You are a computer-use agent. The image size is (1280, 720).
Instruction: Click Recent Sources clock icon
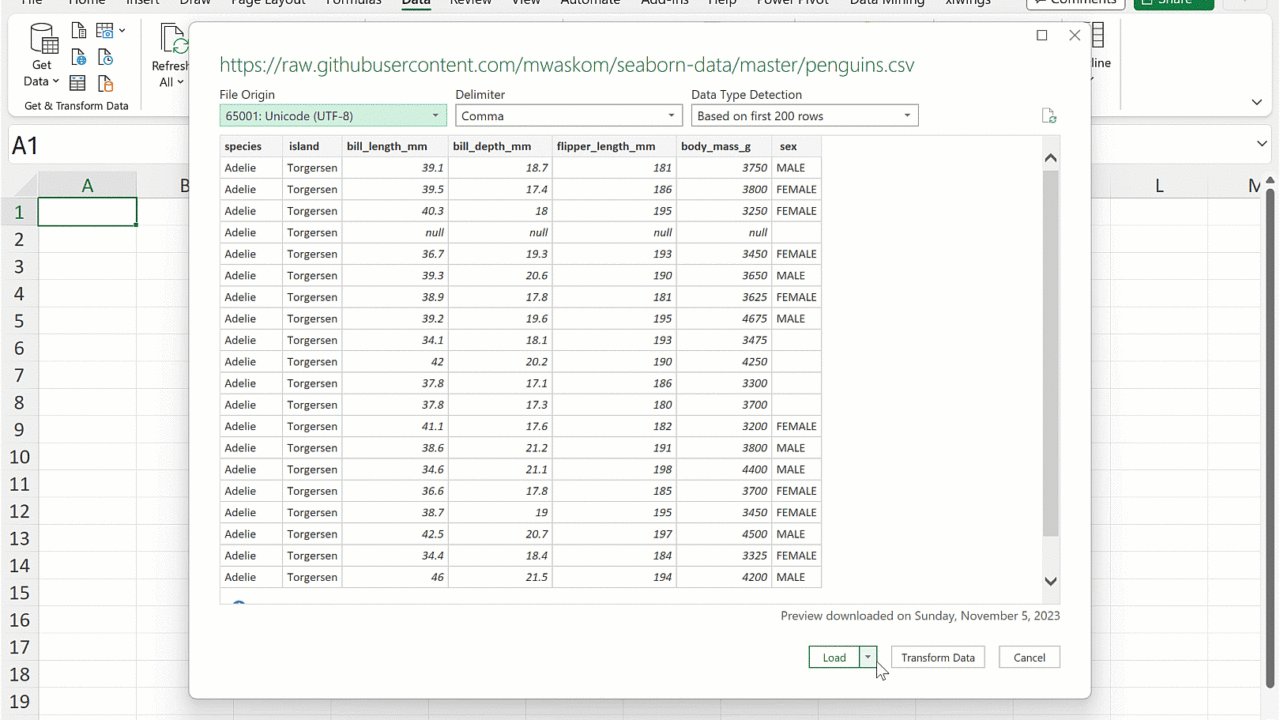pos(105,58)
